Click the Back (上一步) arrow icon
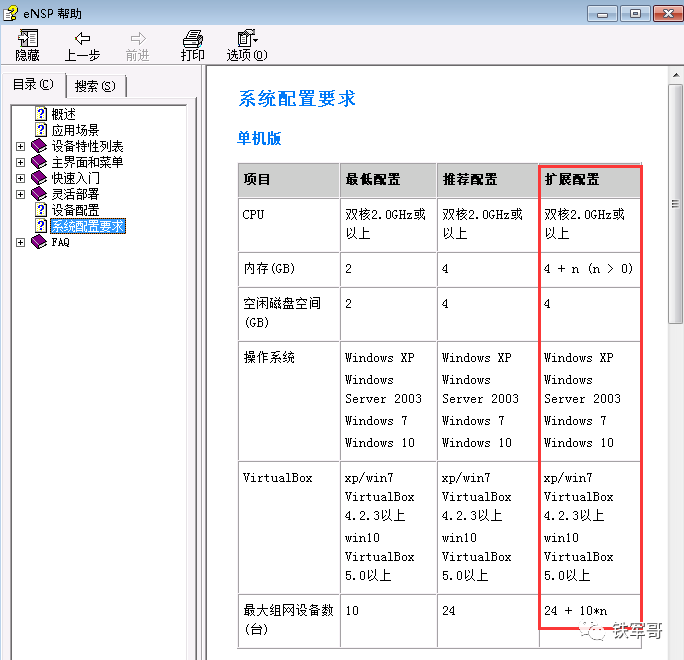 tap(82, 39)
